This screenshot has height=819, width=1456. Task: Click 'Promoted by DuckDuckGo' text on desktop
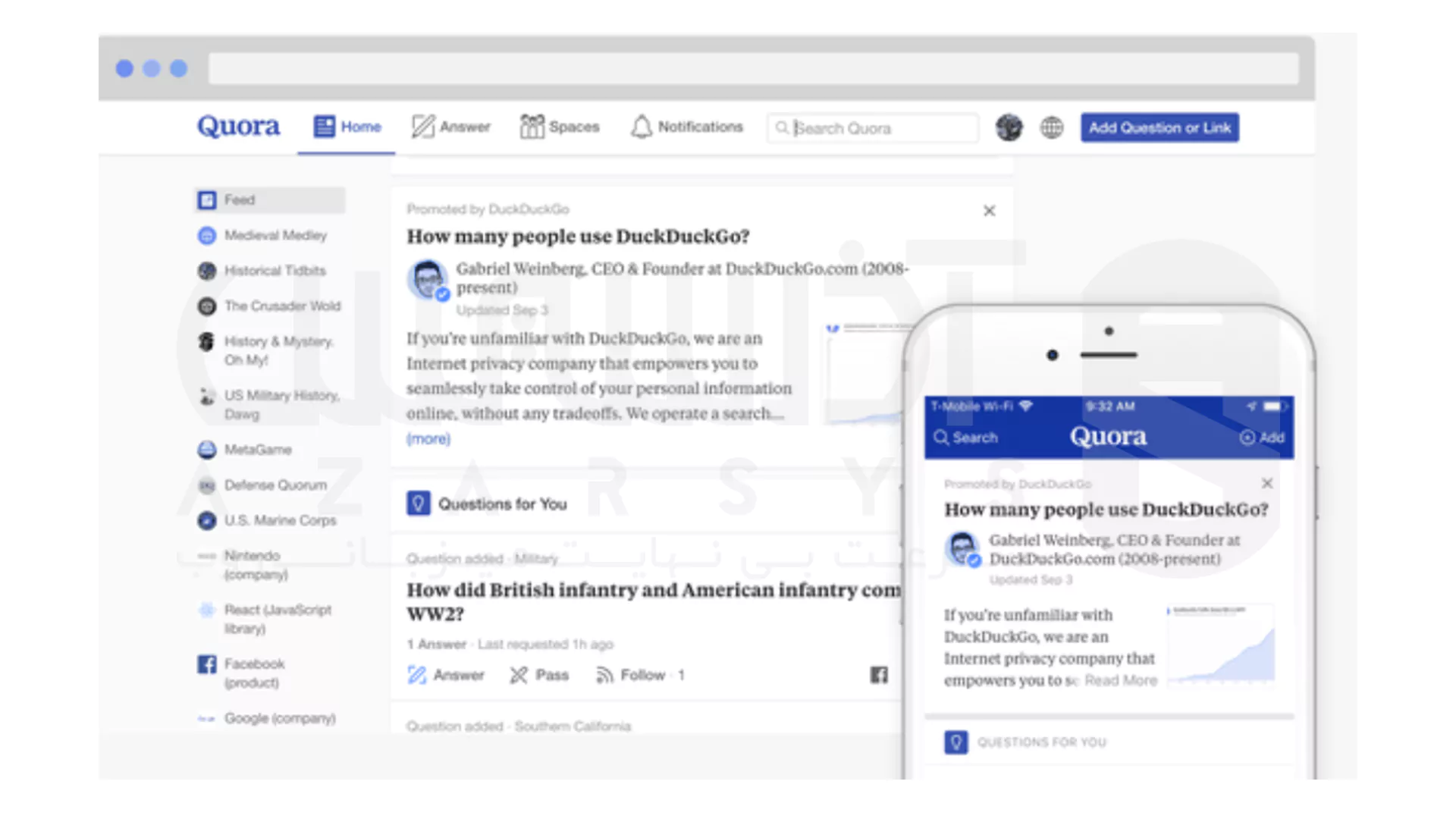[x=488, y=209]
